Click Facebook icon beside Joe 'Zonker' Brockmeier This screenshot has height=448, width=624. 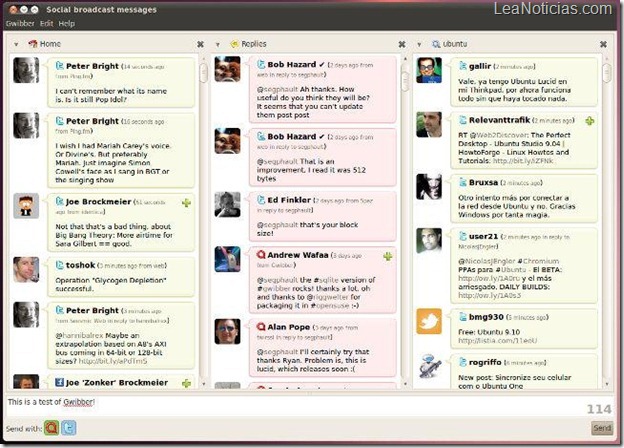[x=60, y=382]
